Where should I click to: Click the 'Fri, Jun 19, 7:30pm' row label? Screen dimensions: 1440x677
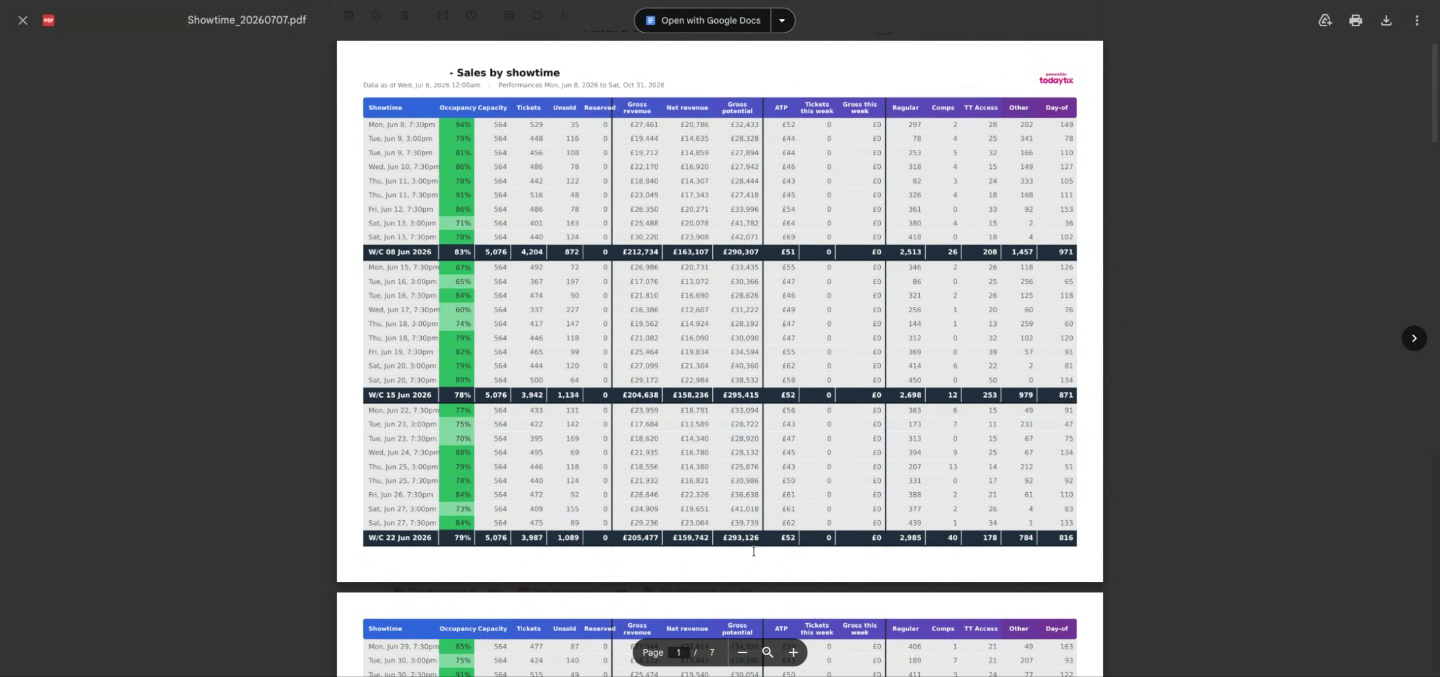coord(400,352)
